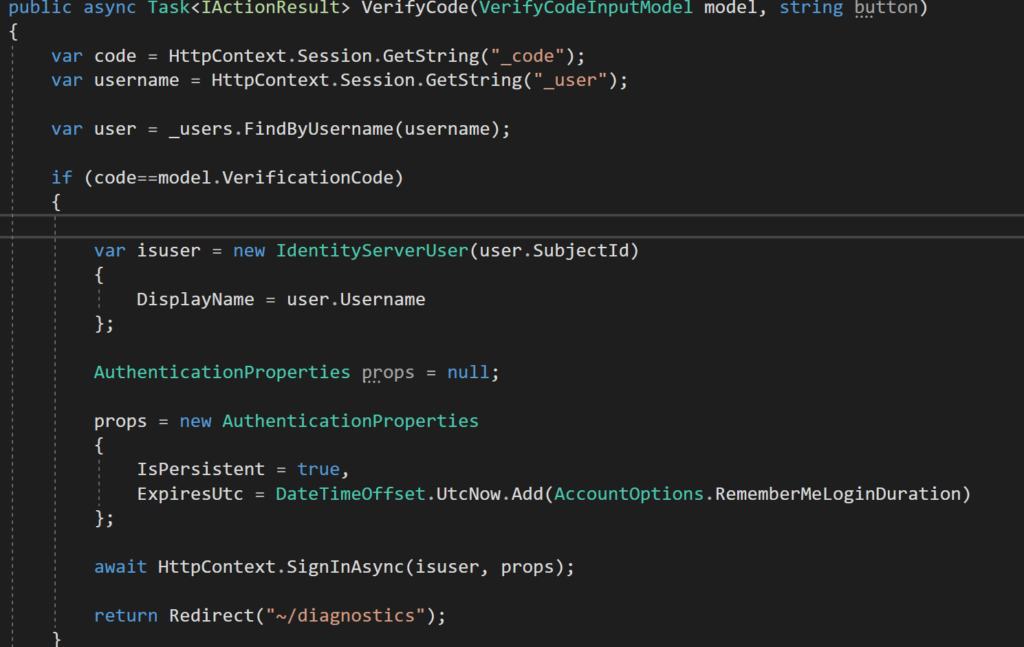Viewport: 1024px width, 647px height.
Task: Click VerificationCode in the if condition
Action: (308, 178)
